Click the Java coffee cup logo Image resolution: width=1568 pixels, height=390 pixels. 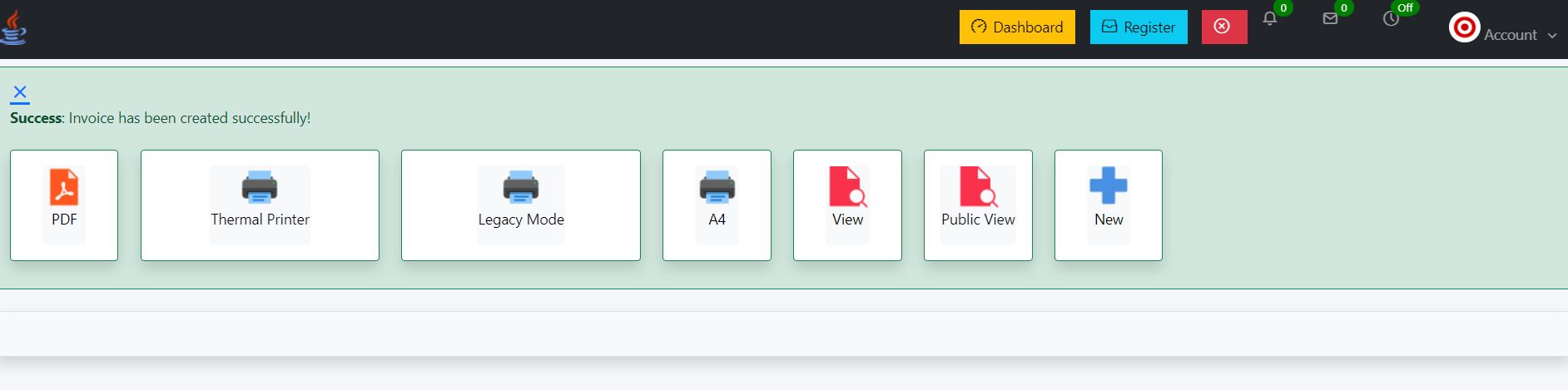pyautogui.click(x=13, y=27)
